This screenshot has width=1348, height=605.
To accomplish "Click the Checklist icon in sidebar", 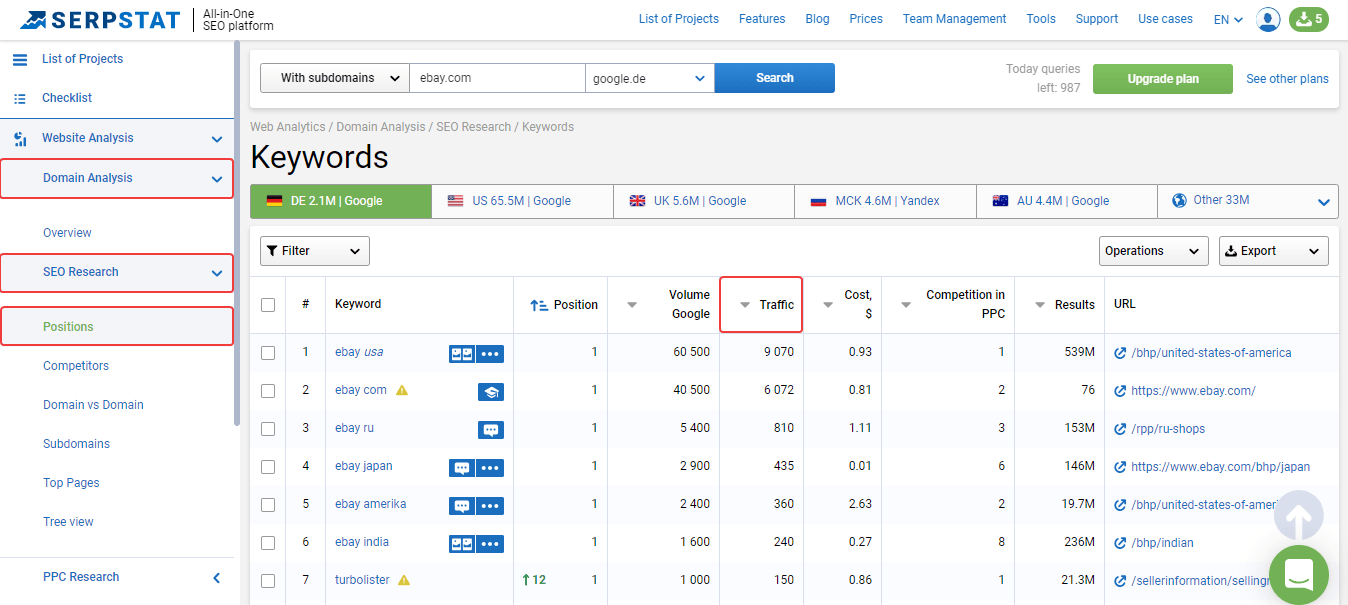I will [20, 98].
